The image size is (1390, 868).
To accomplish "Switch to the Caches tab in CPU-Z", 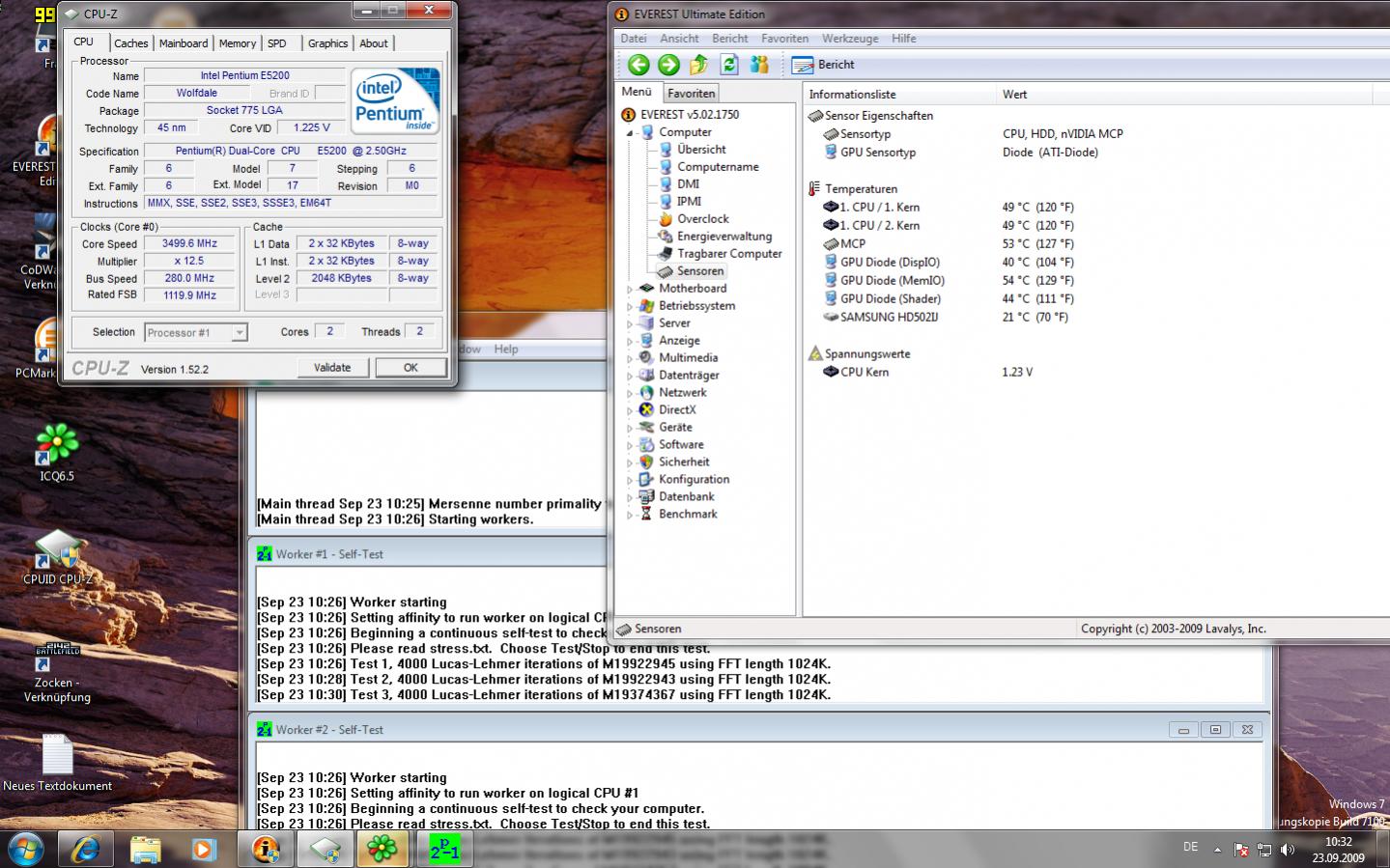I will [x=130, y=43].
